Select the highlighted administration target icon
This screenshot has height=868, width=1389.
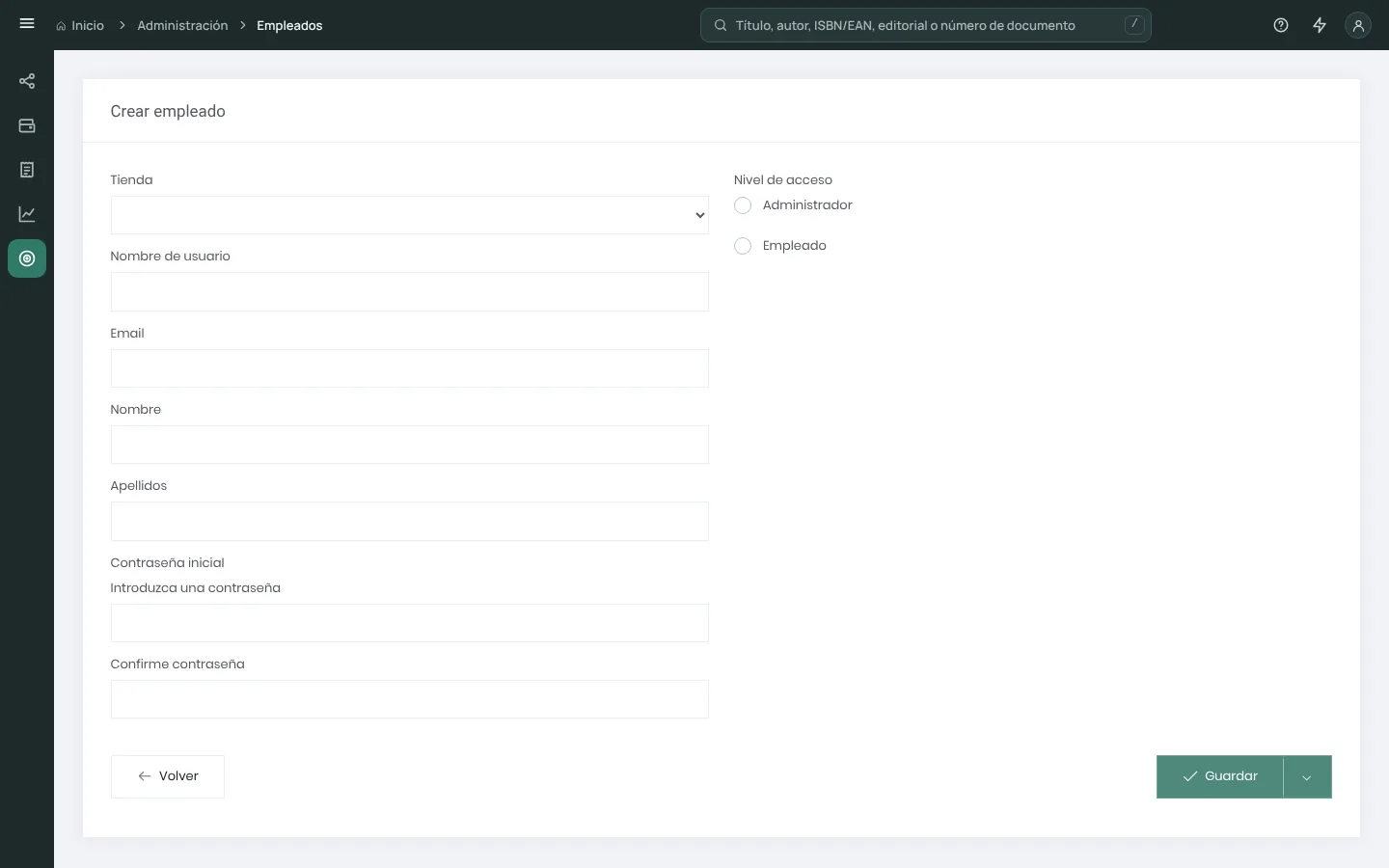(27, 258)
